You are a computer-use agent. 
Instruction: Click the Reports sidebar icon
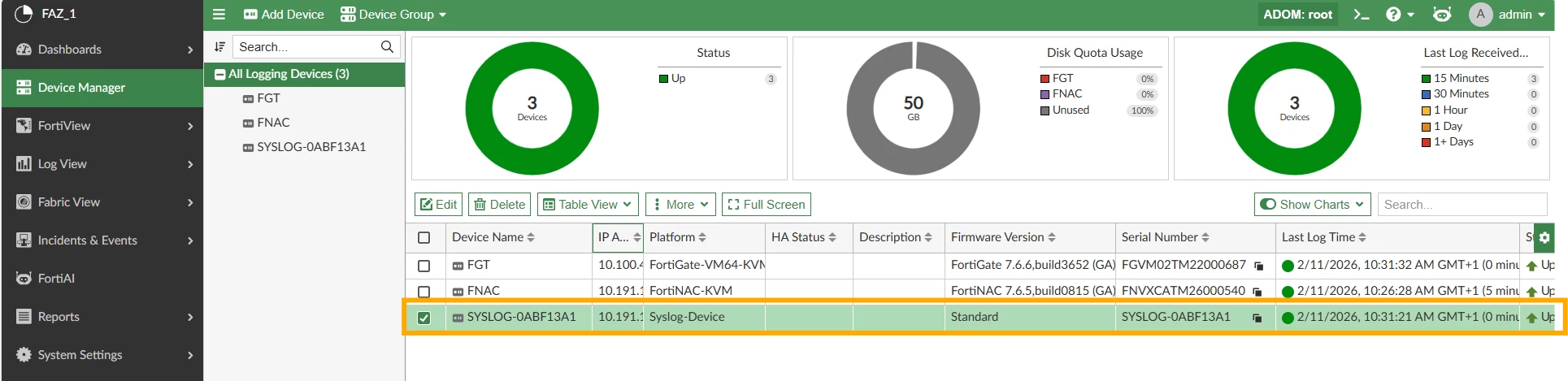pos(24,317)
